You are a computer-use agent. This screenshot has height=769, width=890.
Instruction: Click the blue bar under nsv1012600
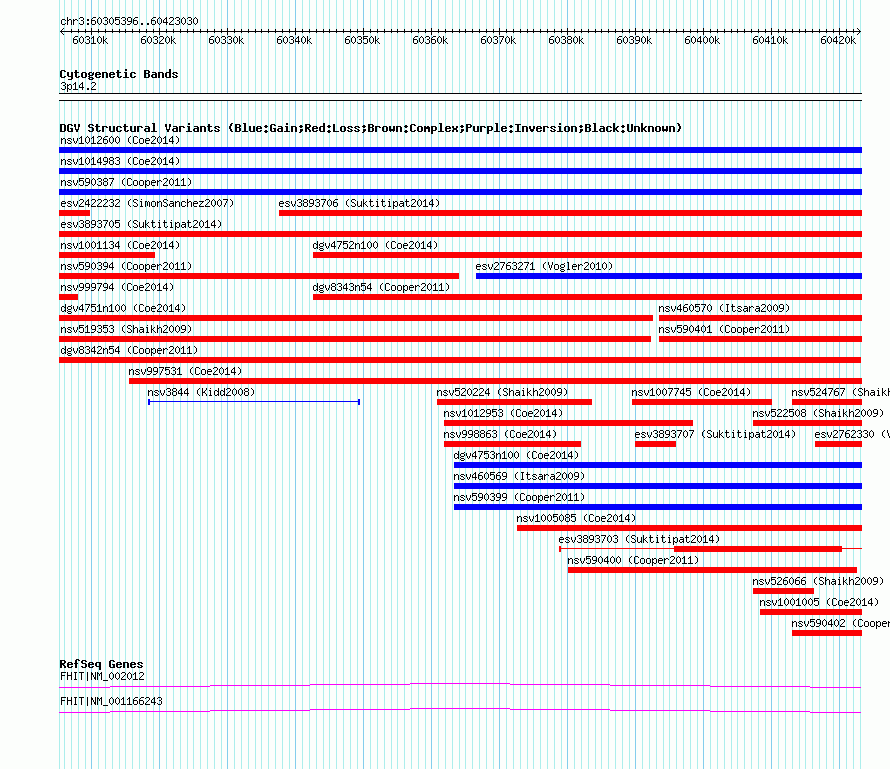[460, 150]
